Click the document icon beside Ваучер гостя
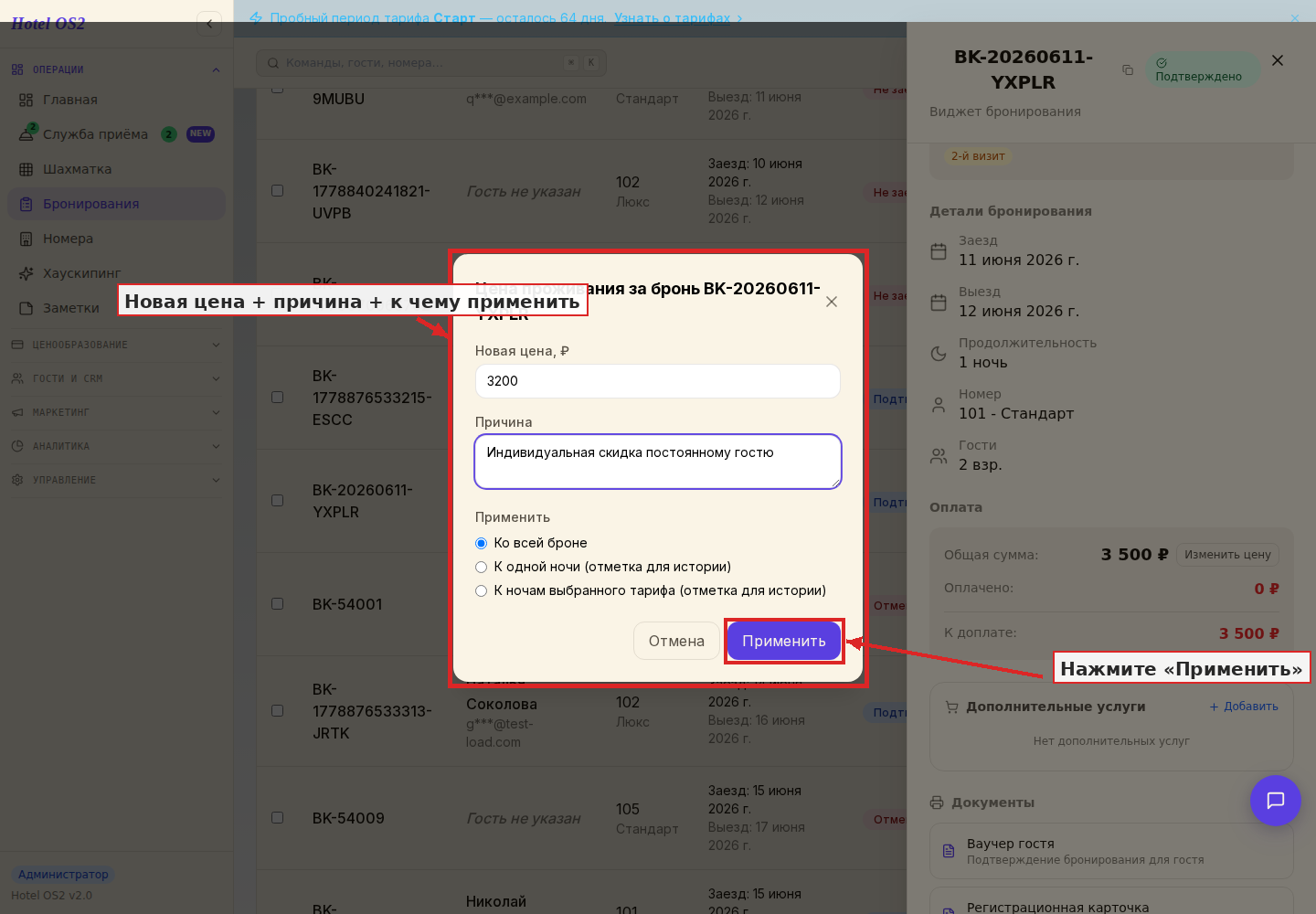The width and height of the screenshot is (1316, 914). pyautogui.click(x=949, y=851)
